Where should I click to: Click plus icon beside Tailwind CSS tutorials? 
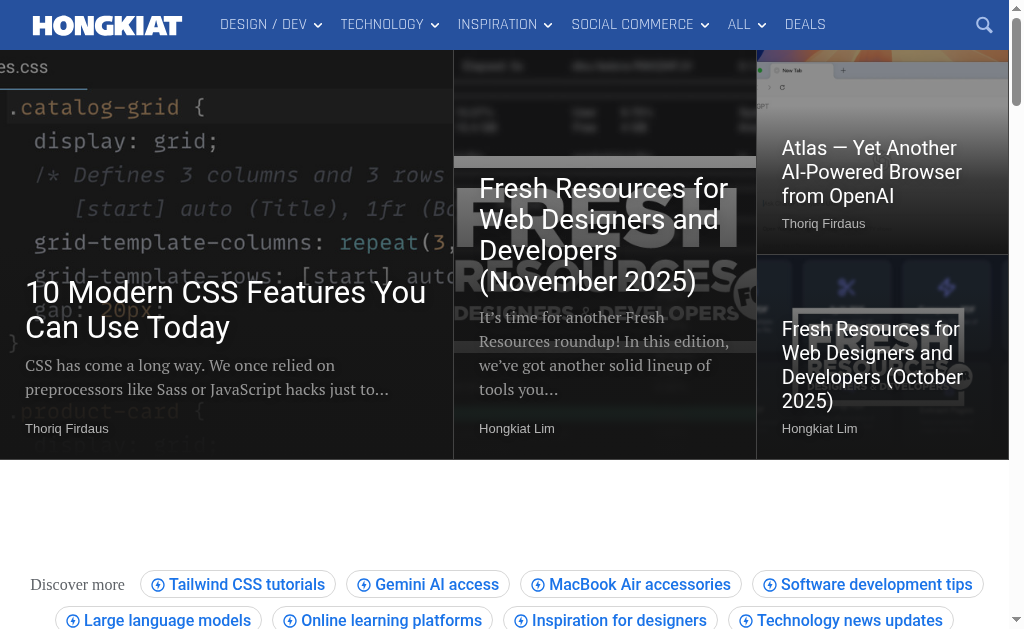click(x=158, y=585)
